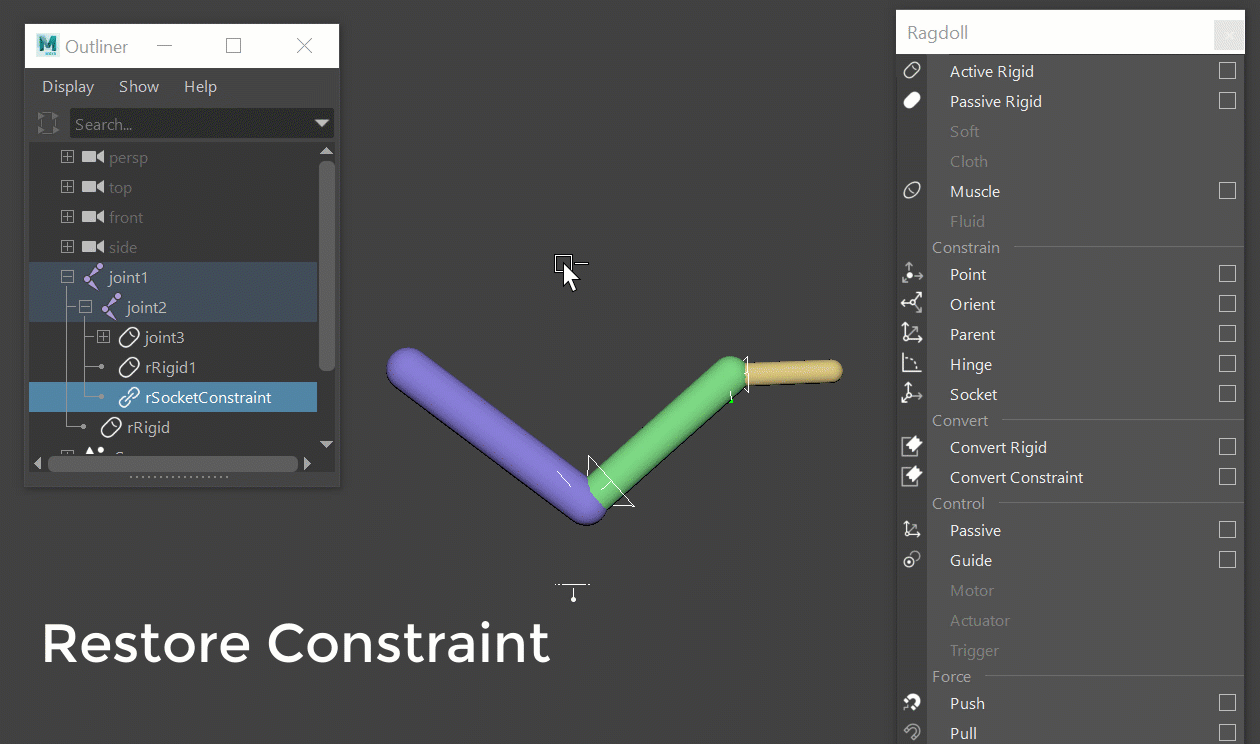
Task: Expand the top camera node
Action: (67, 187)
